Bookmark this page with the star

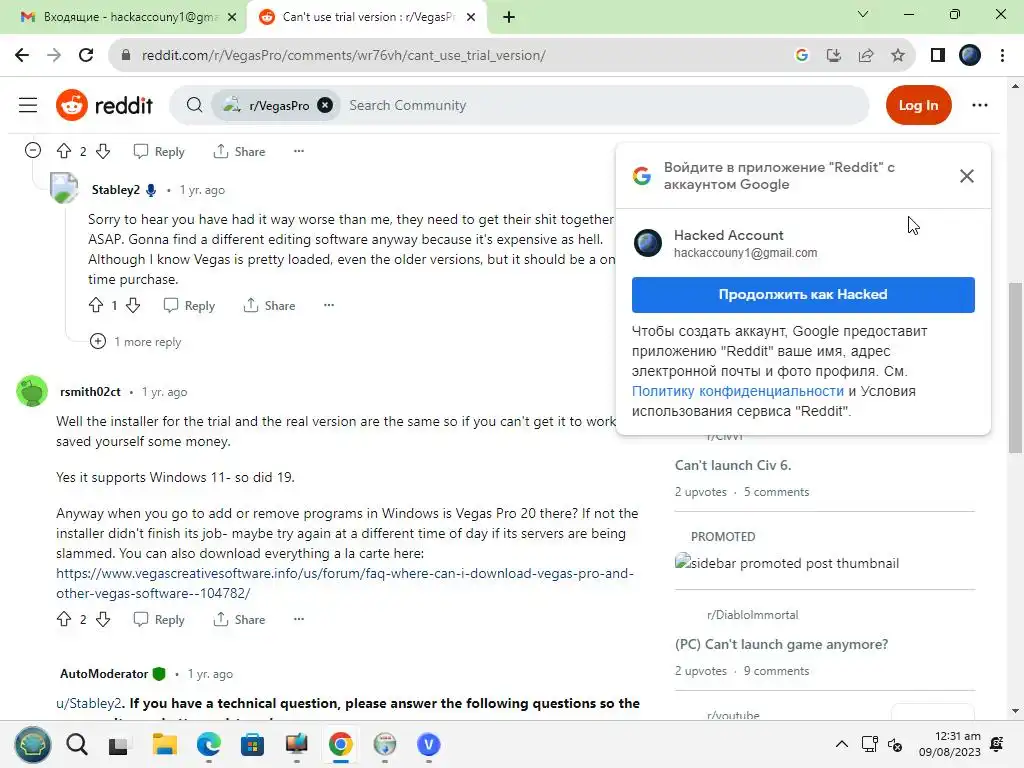pyautogui.click(x=898, y=56)
